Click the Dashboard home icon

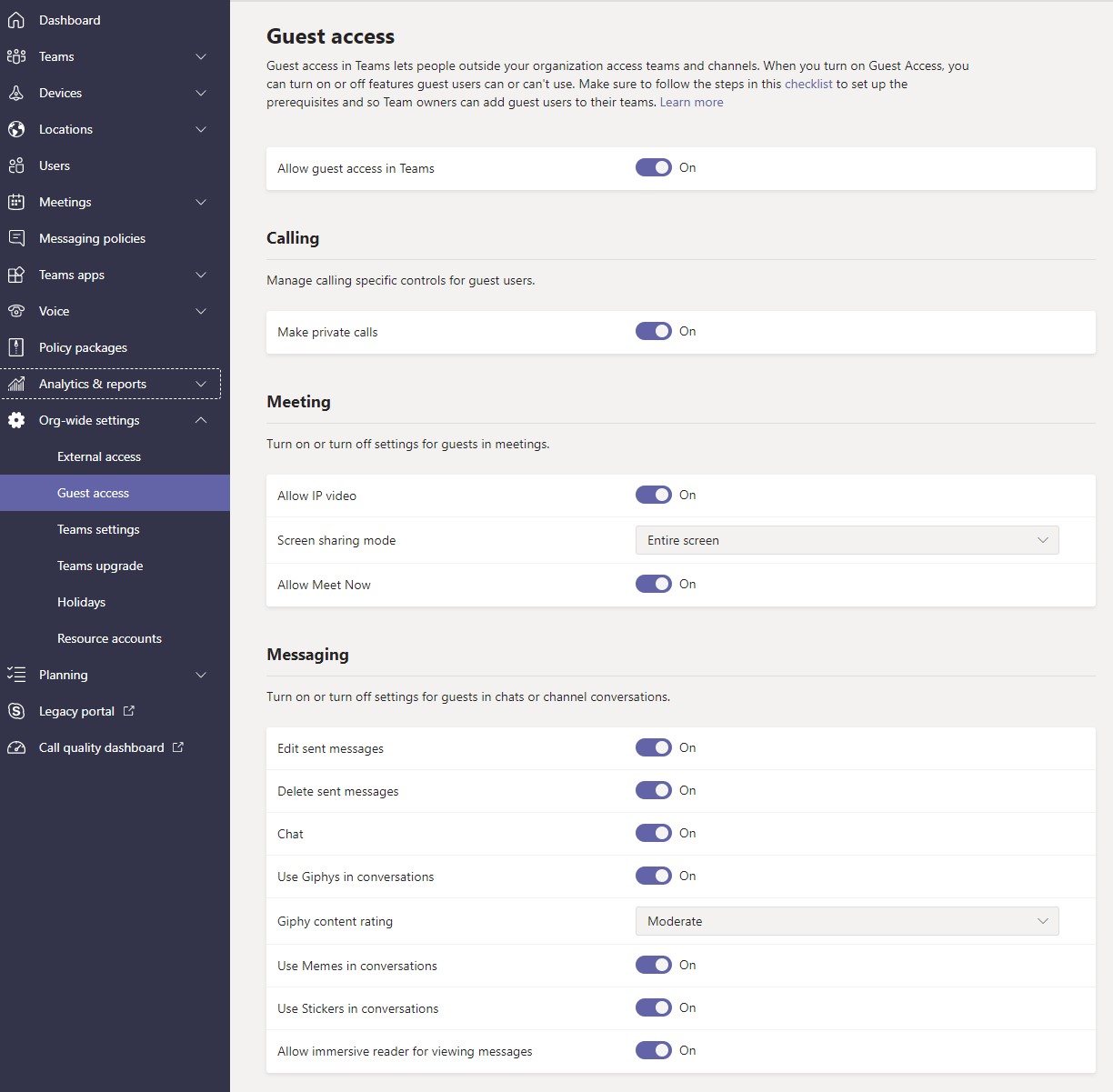coord(16,20)
